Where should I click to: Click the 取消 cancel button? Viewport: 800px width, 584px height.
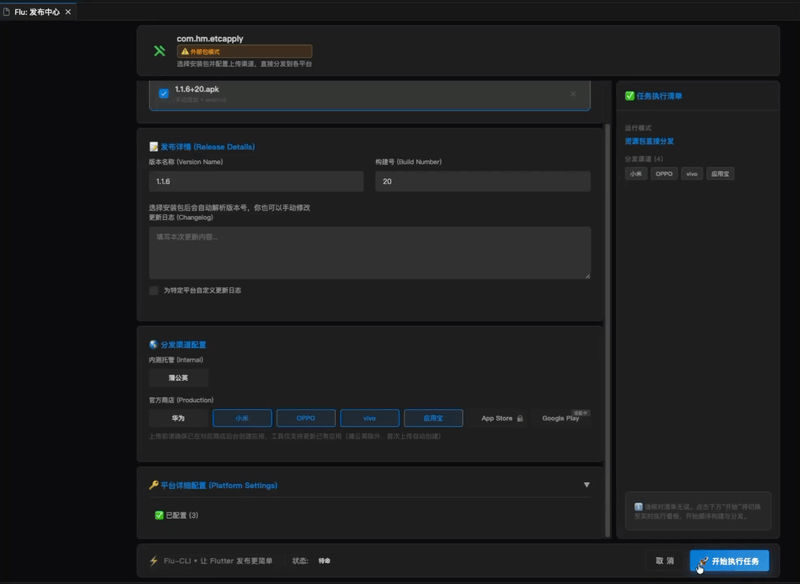[x=665, y=561]
